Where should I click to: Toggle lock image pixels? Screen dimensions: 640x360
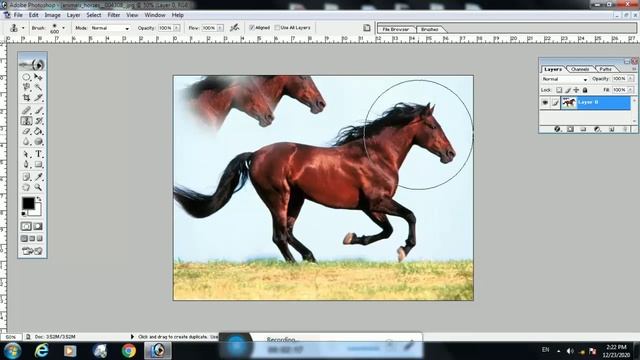coord(568,90)
